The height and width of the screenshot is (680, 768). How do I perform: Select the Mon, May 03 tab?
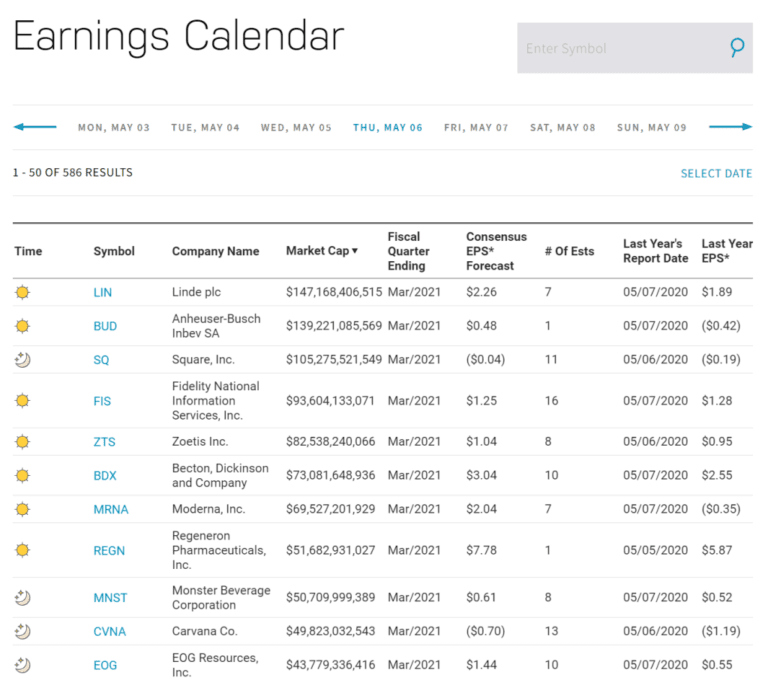point(114,128)
